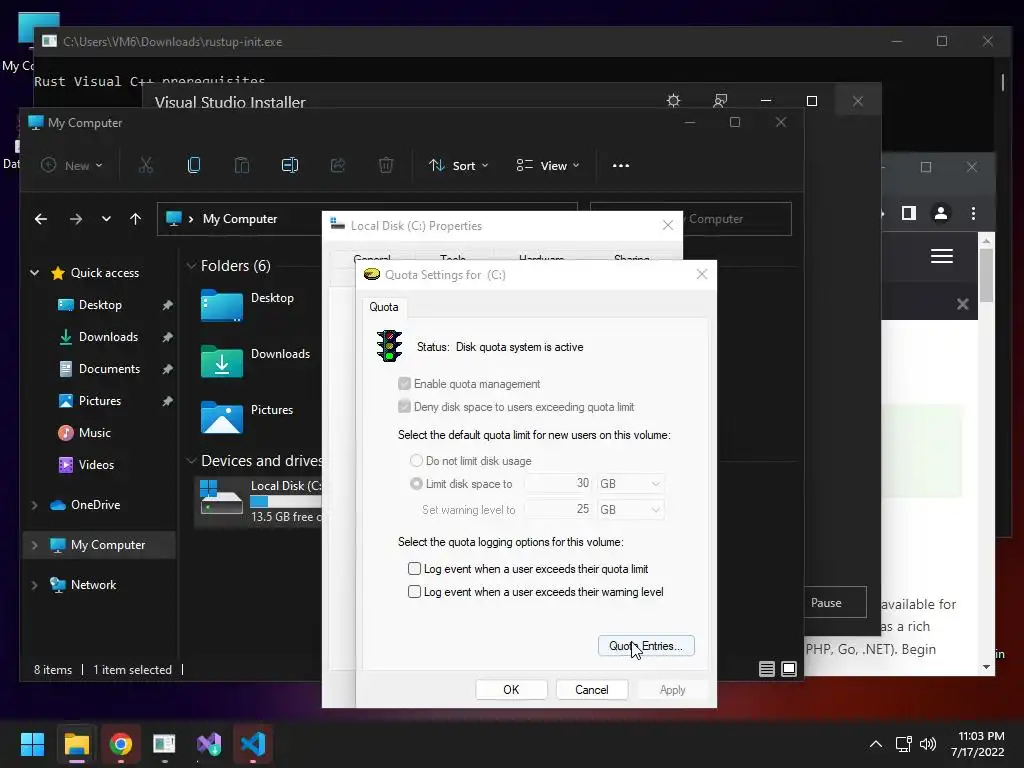Show hidden system tray icons
The width and height of the screenshot is (1024, 768).
coord(876,744)
